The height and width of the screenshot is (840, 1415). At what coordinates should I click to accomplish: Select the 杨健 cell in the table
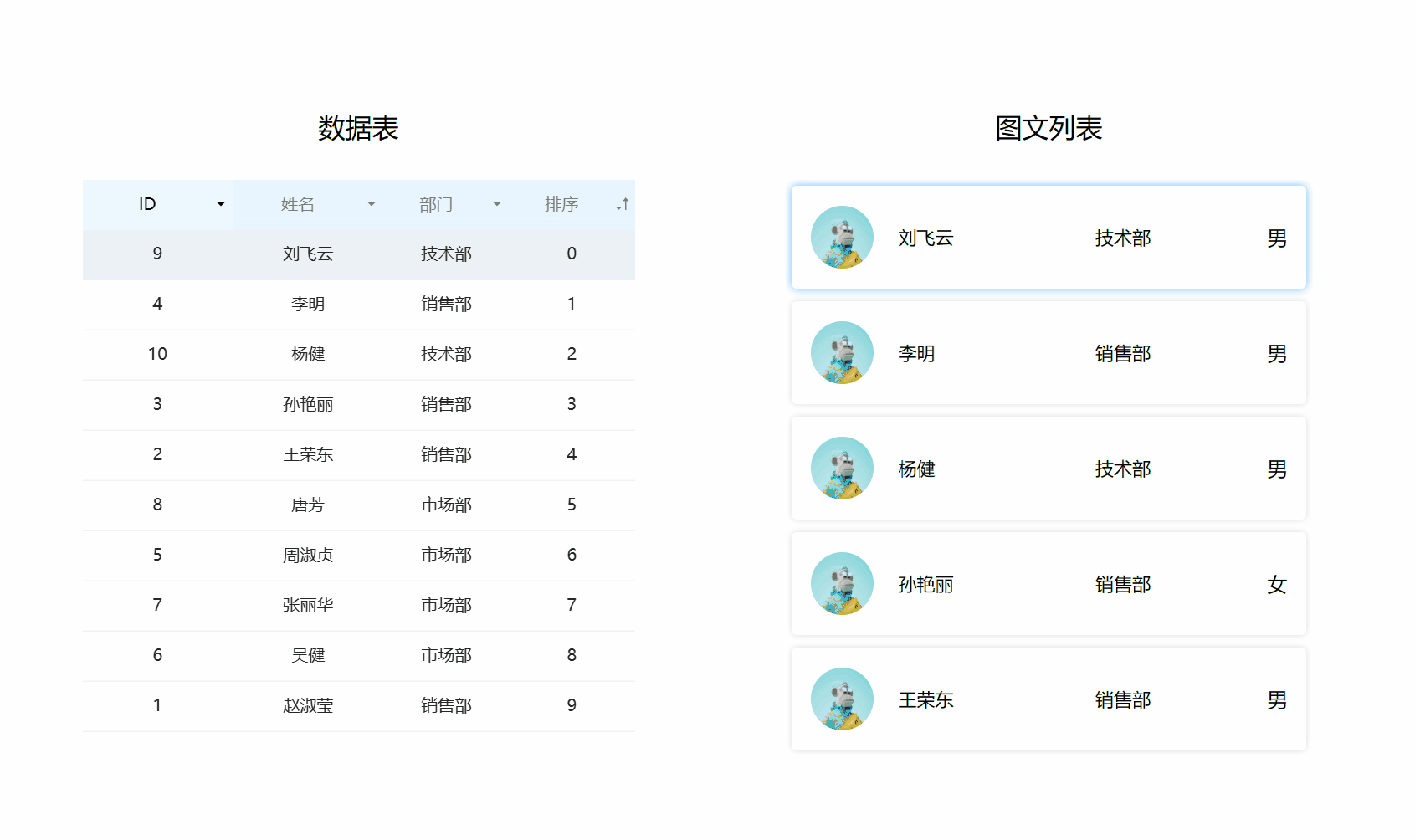click(x=308, y=355)
